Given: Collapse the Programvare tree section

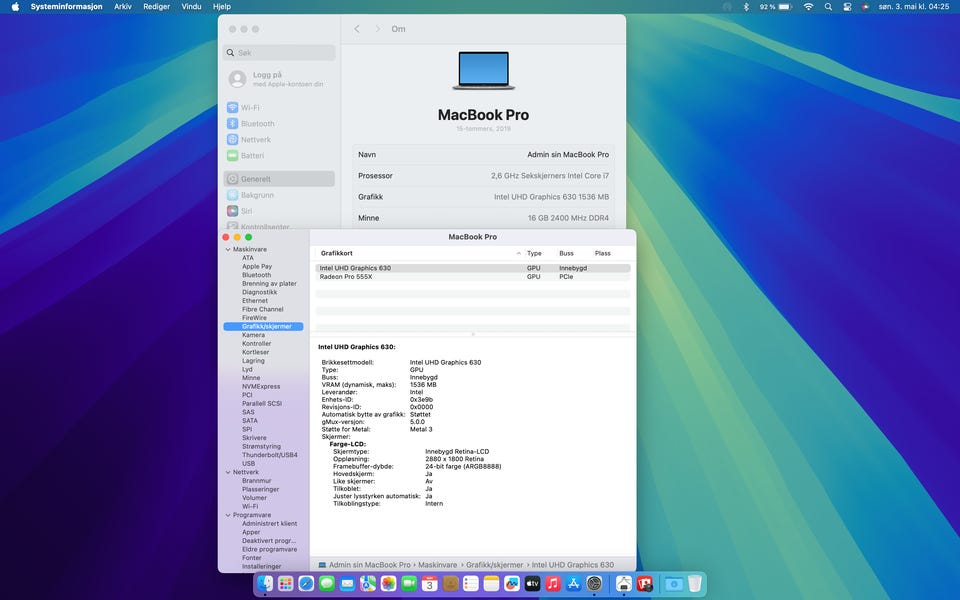Looking at the screenshot, I should point(228,516).
